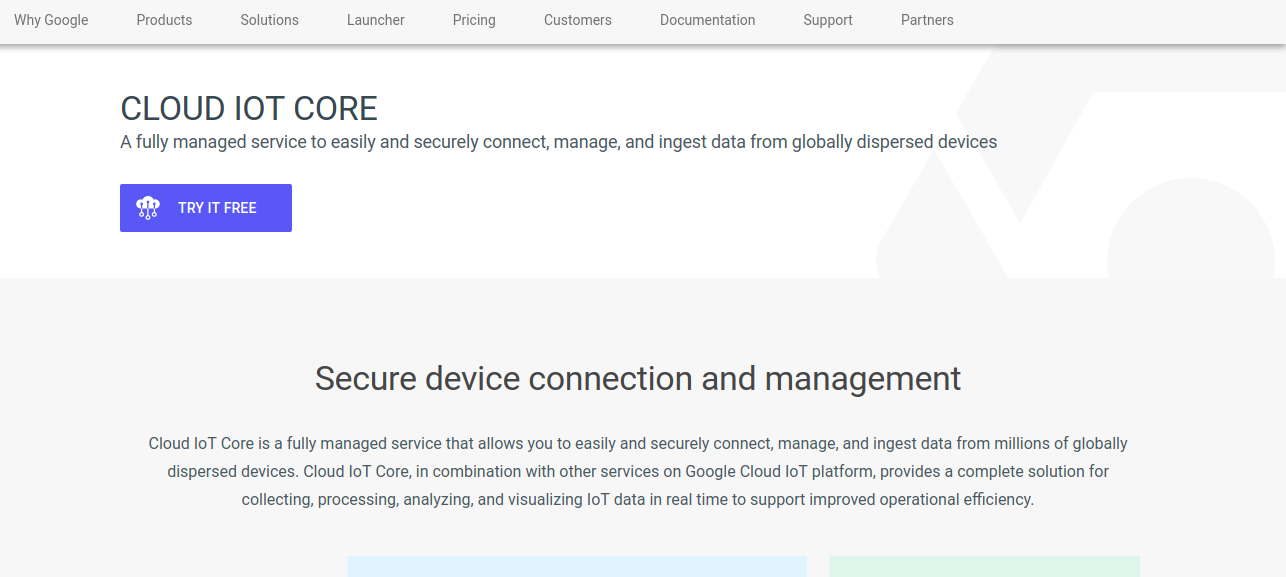This screenshot has width=1286, height=577.
Task: Select the light green card at the bottom
Action: pos(984,566)
